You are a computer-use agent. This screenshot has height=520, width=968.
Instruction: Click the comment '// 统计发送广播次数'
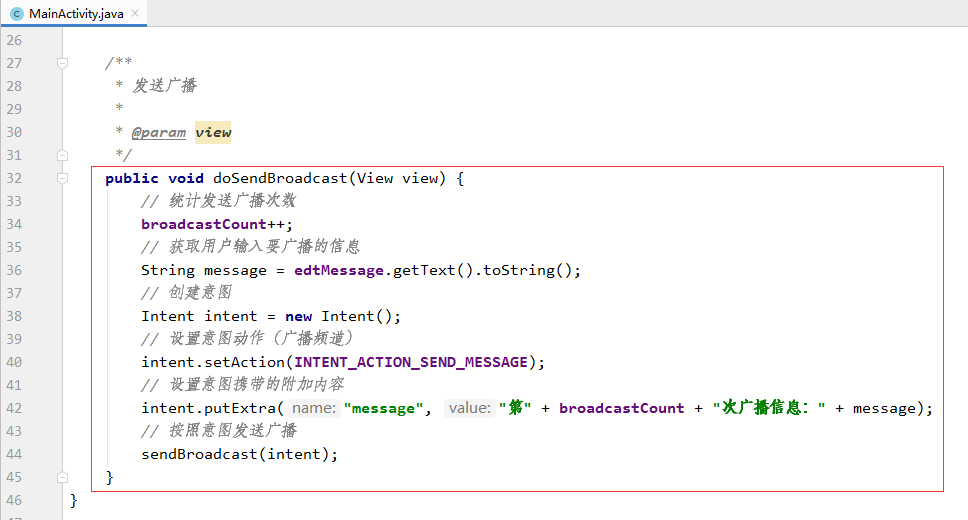[x=218, y=201]
